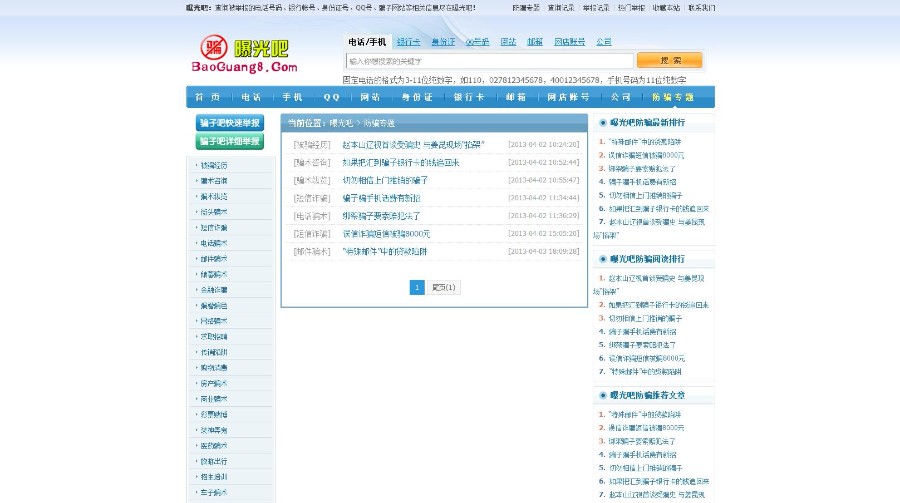Switch to the 银行卡 search tab
Image resolution: width=900 pixels, height=503 pixels.
408,42
